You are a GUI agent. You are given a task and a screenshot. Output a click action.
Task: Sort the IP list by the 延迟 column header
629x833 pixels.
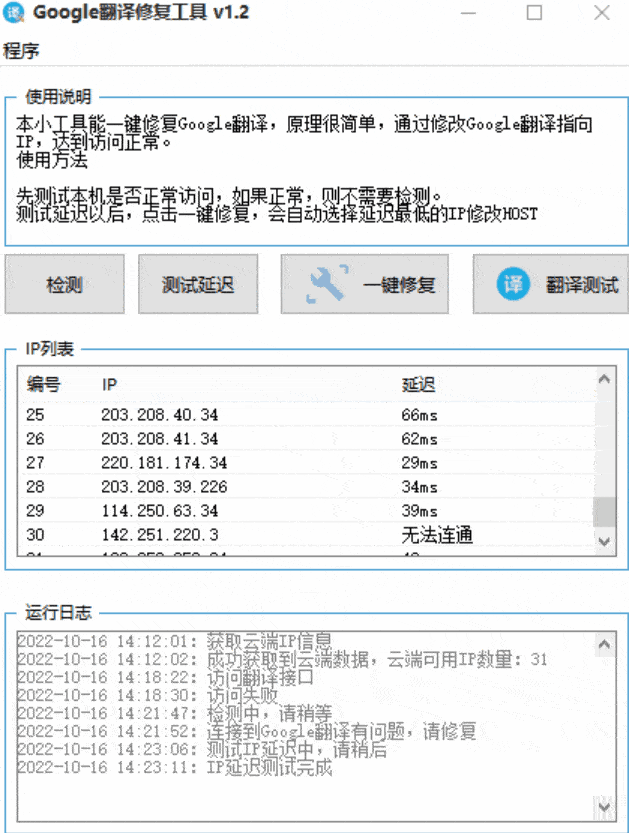pos(418,385)
